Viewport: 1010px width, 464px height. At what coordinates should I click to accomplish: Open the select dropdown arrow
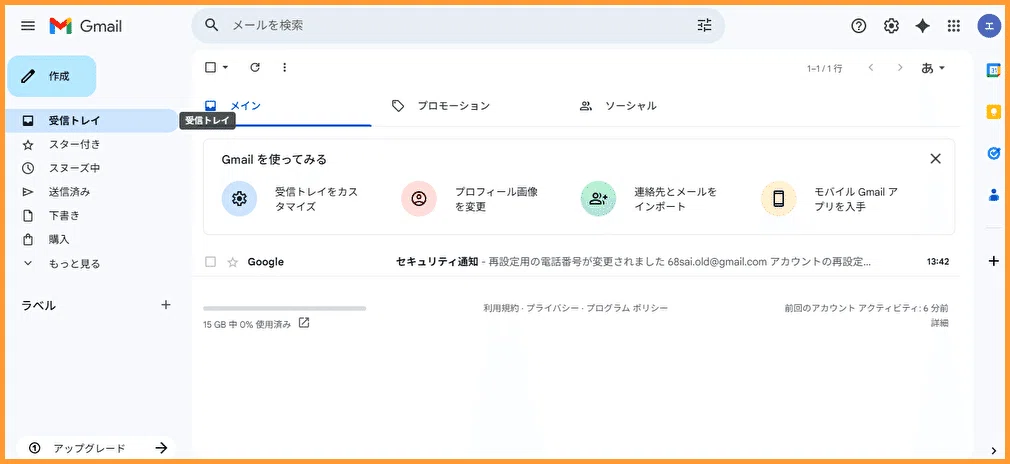[x=225, y=67]
